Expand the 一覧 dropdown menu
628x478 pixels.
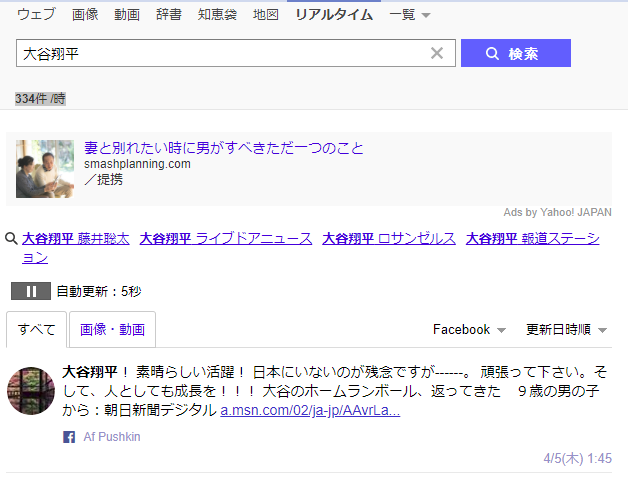[410, 15]
